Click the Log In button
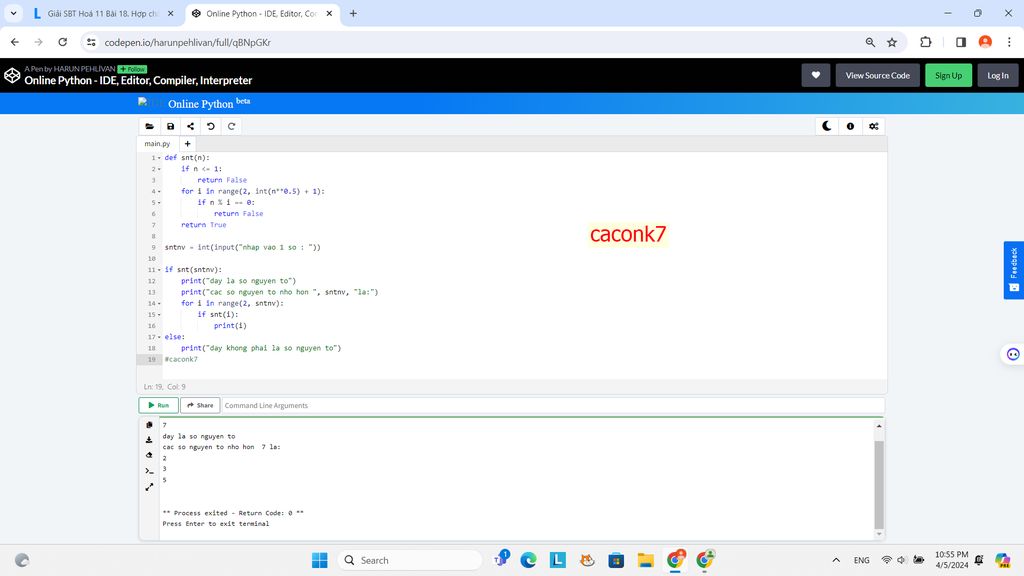This screenshot has height=576, width=1024. pyautogui.click(x=997, y=75)
